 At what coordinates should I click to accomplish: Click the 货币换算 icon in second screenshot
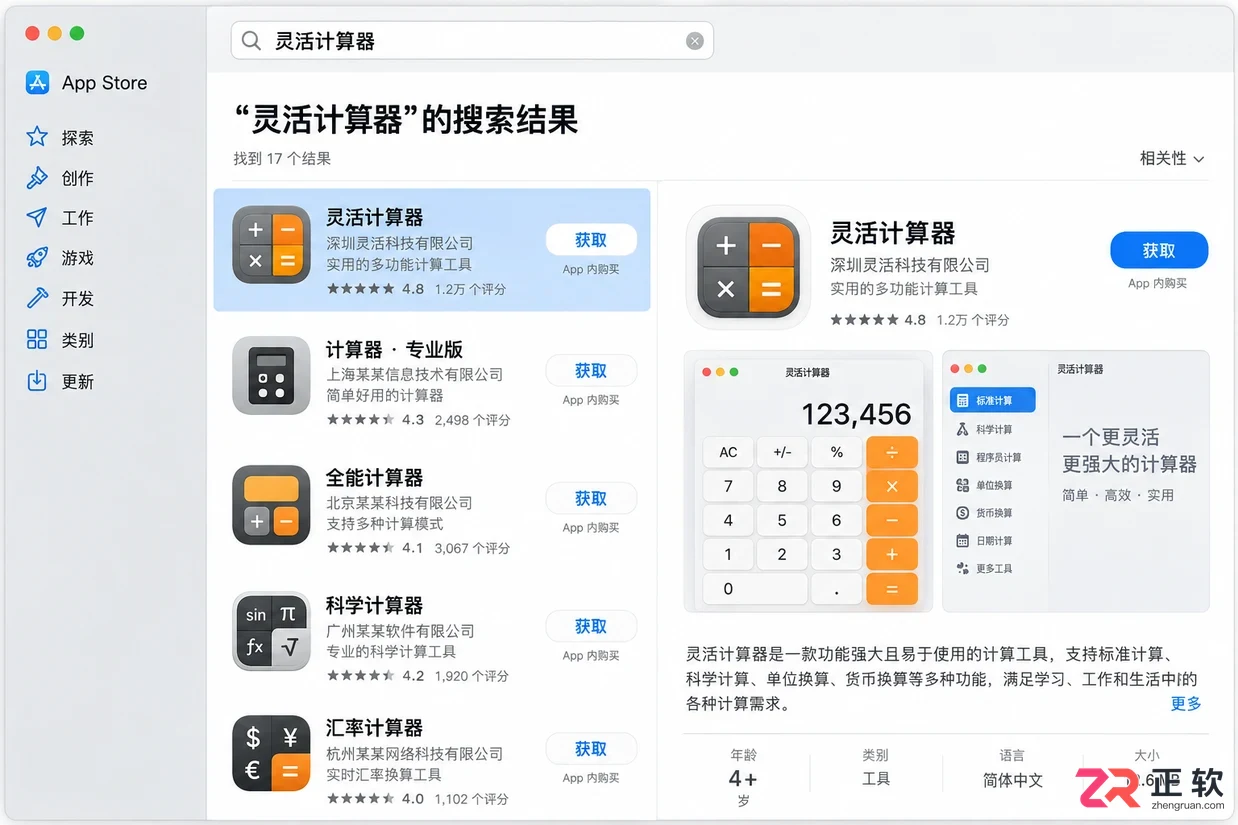[x=962, y=513]
